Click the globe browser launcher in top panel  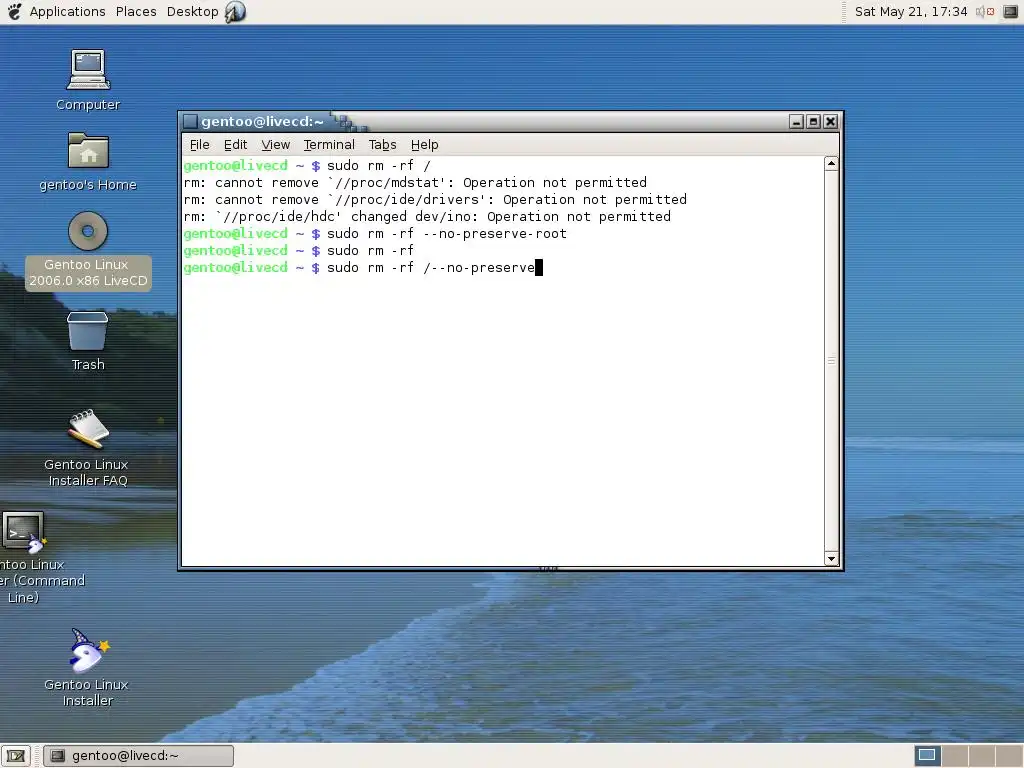pyautogui.click(x=234, y=11)
